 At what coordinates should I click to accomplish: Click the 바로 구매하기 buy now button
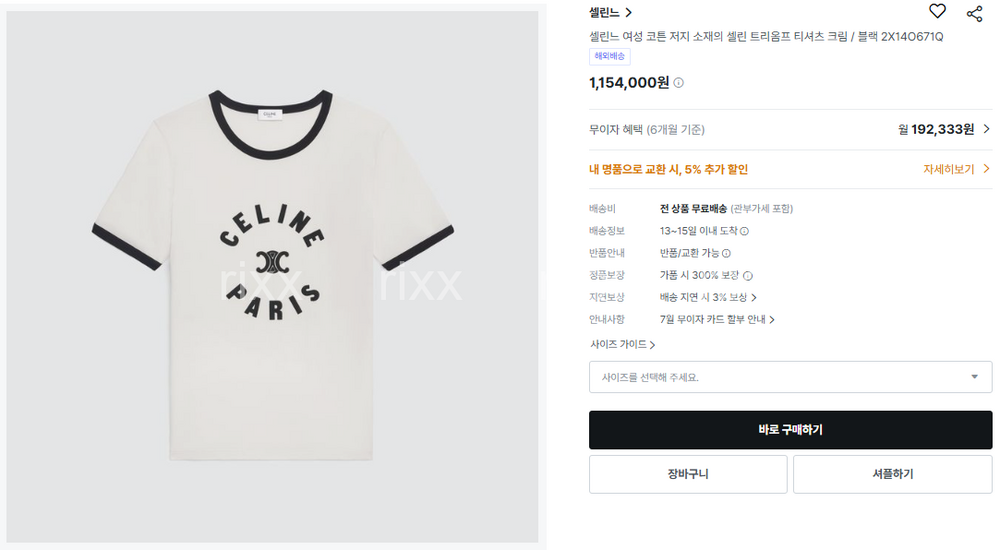(790, 430)
